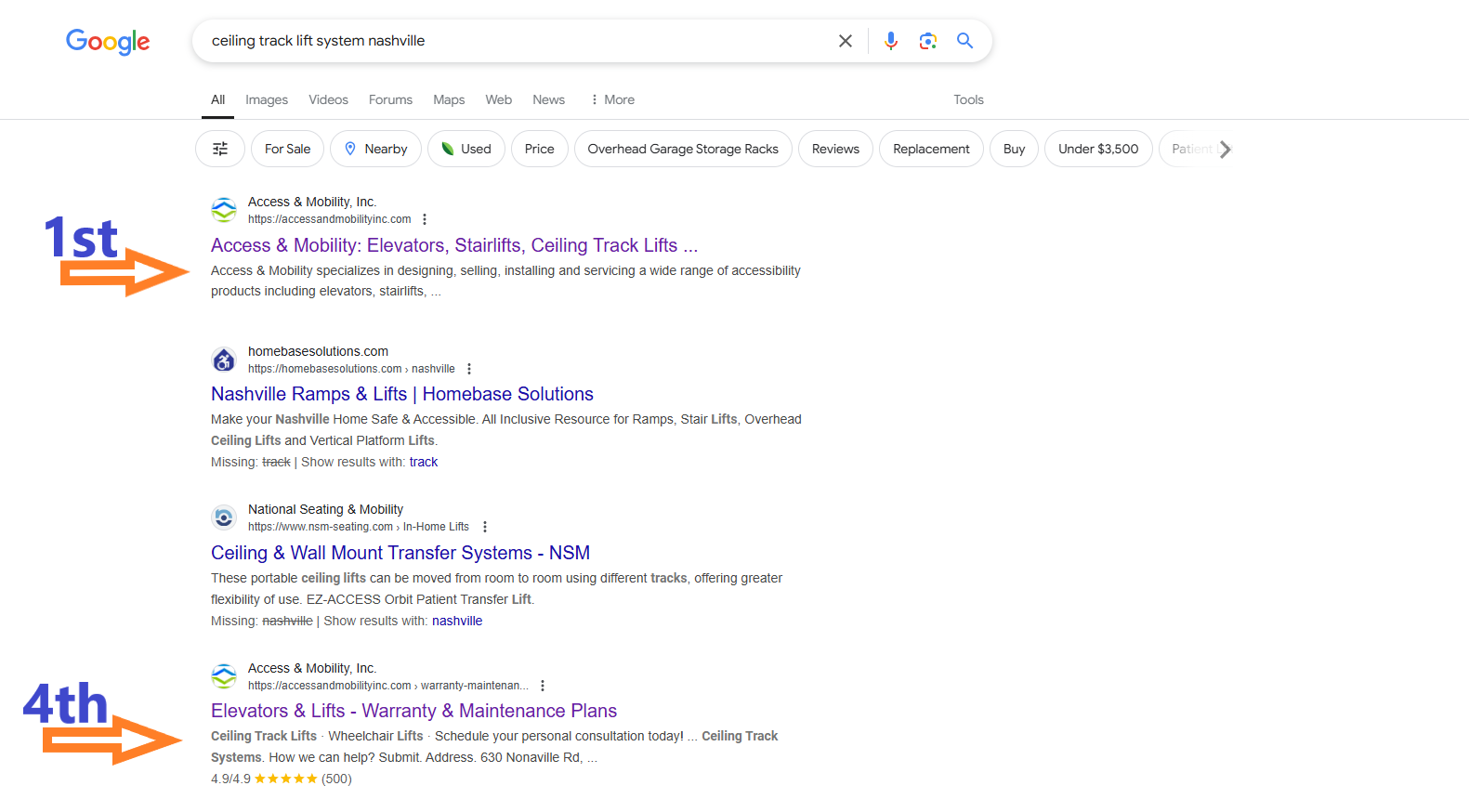Switch to the Maps tab

449,99
